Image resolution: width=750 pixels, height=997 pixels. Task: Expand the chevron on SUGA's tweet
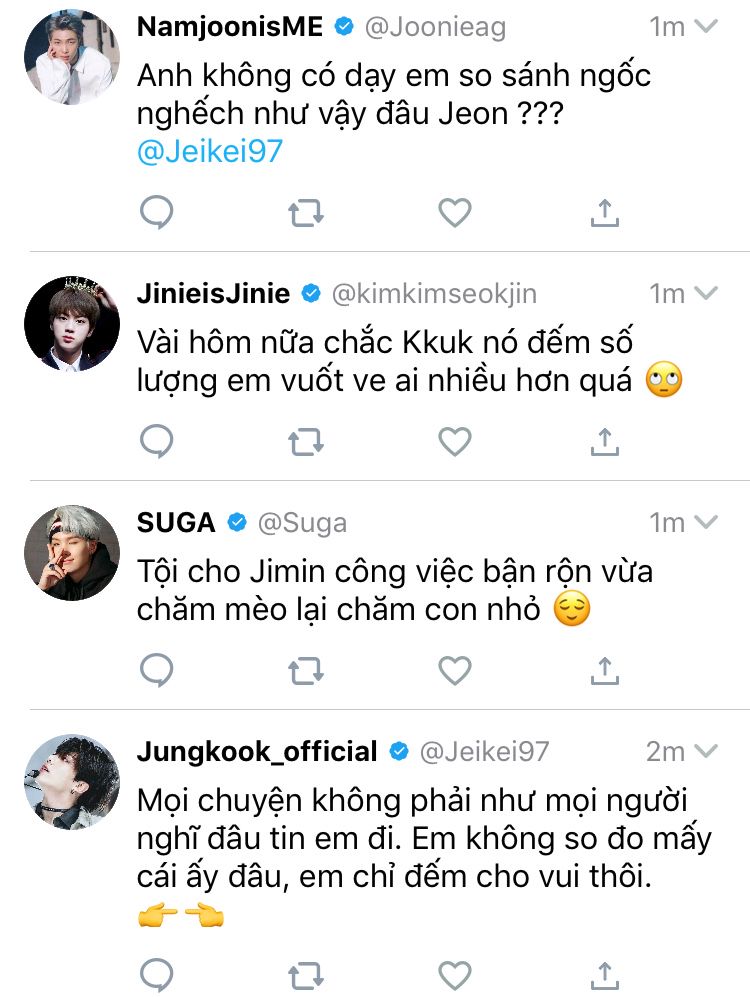coord(706,522)
